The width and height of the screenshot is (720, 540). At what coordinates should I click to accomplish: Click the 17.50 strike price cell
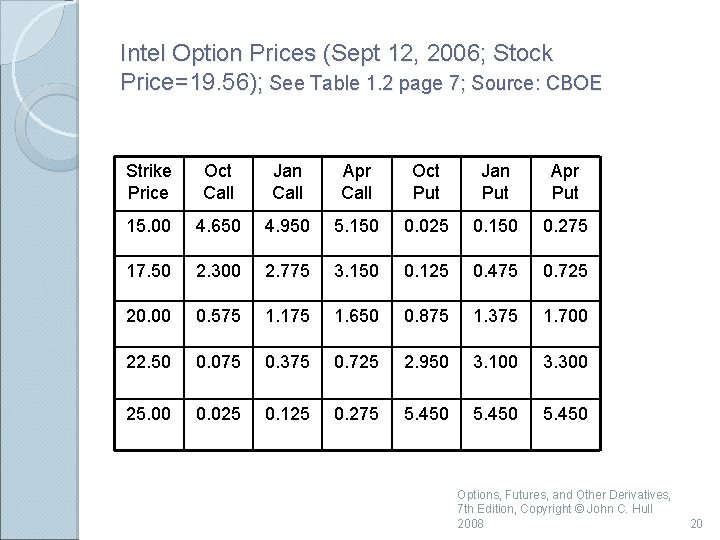(149, 279)
